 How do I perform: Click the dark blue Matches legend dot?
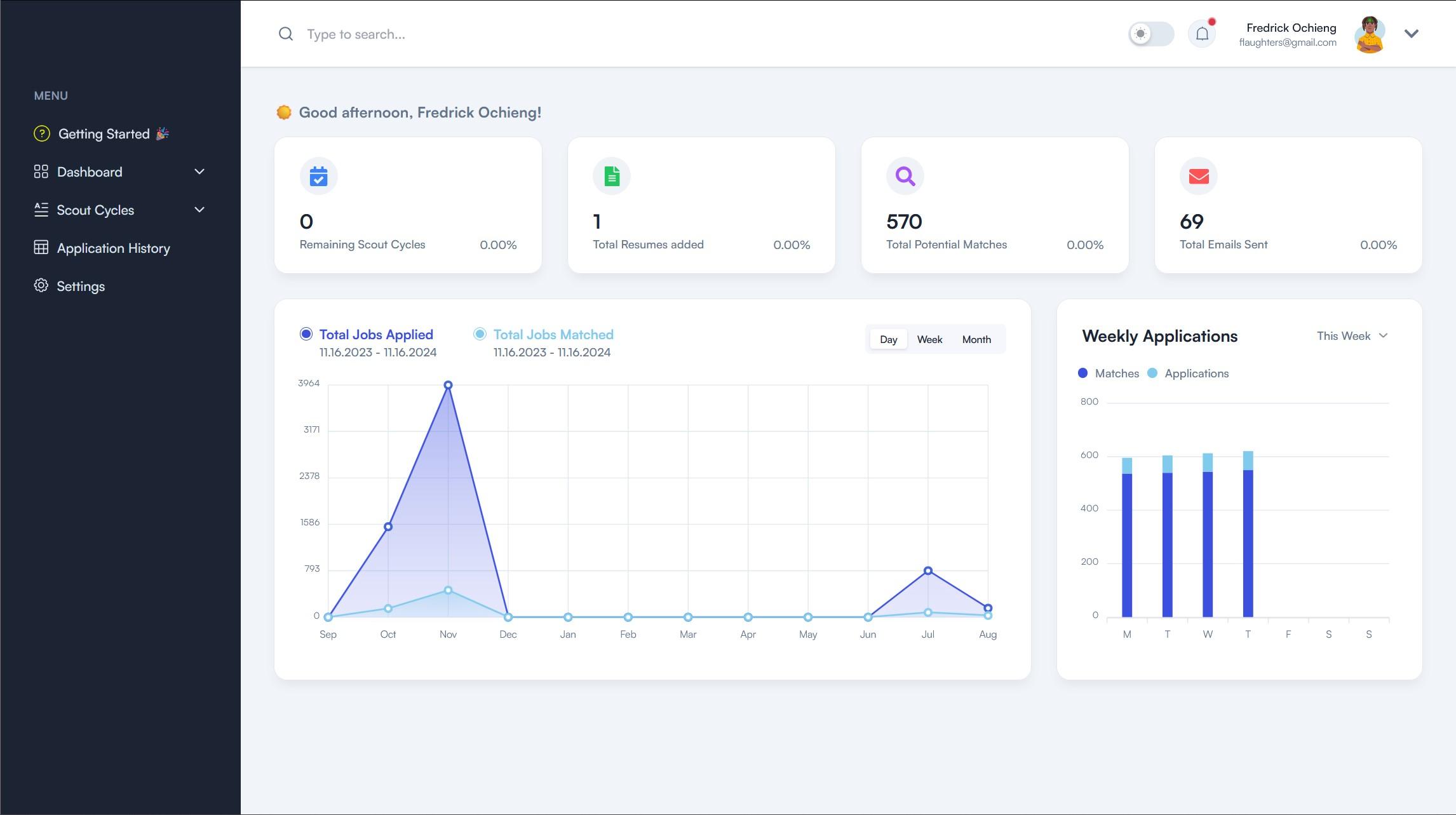(x=1083, y=373)
